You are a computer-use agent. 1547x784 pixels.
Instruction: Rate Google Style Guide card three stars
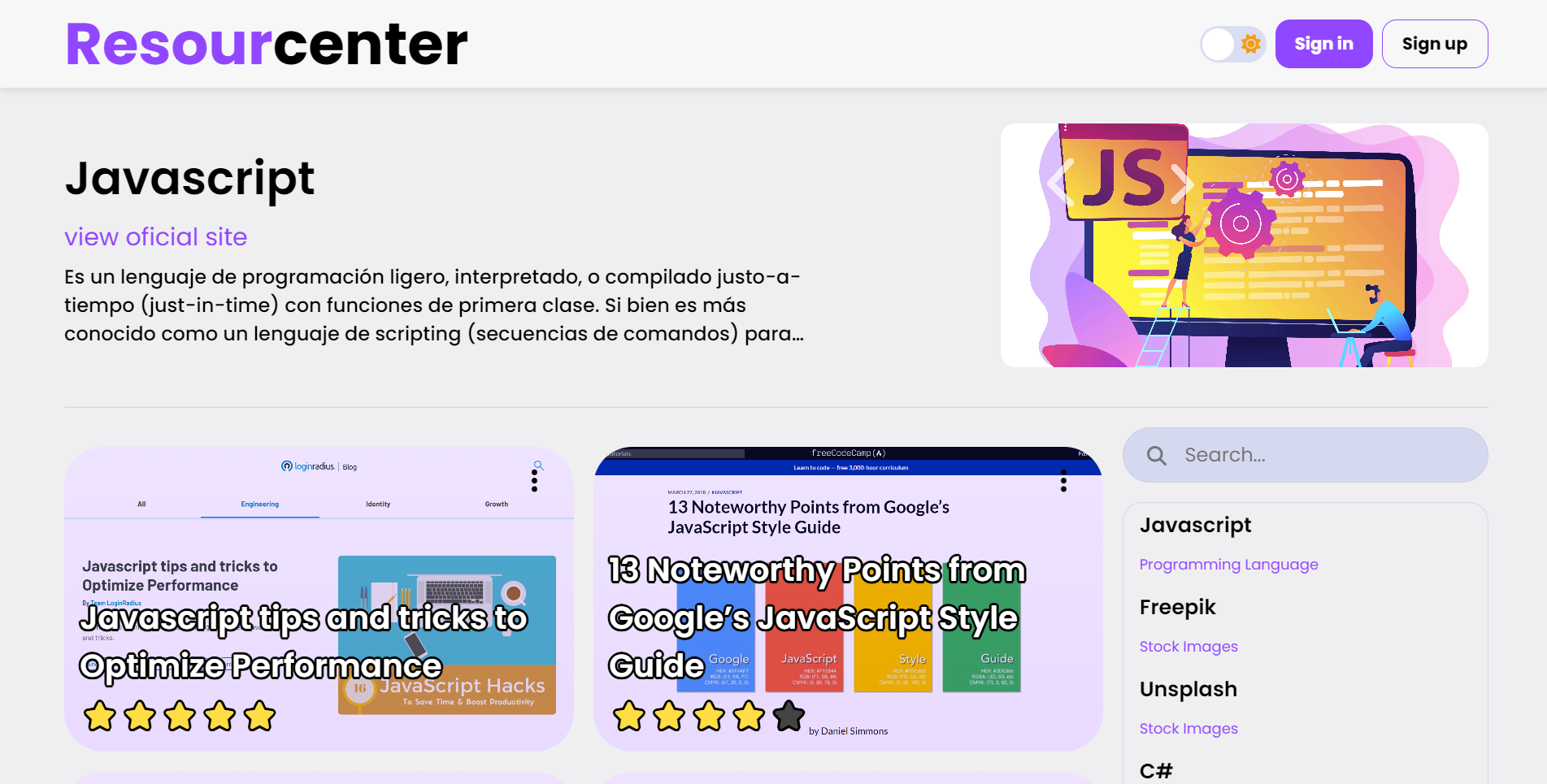point(709,716)
